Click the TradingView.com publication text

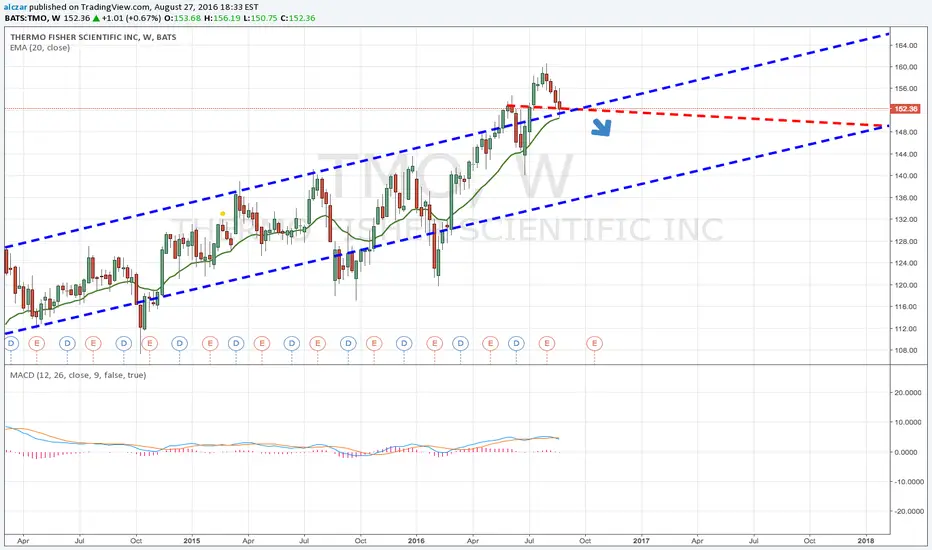point(116,7)
